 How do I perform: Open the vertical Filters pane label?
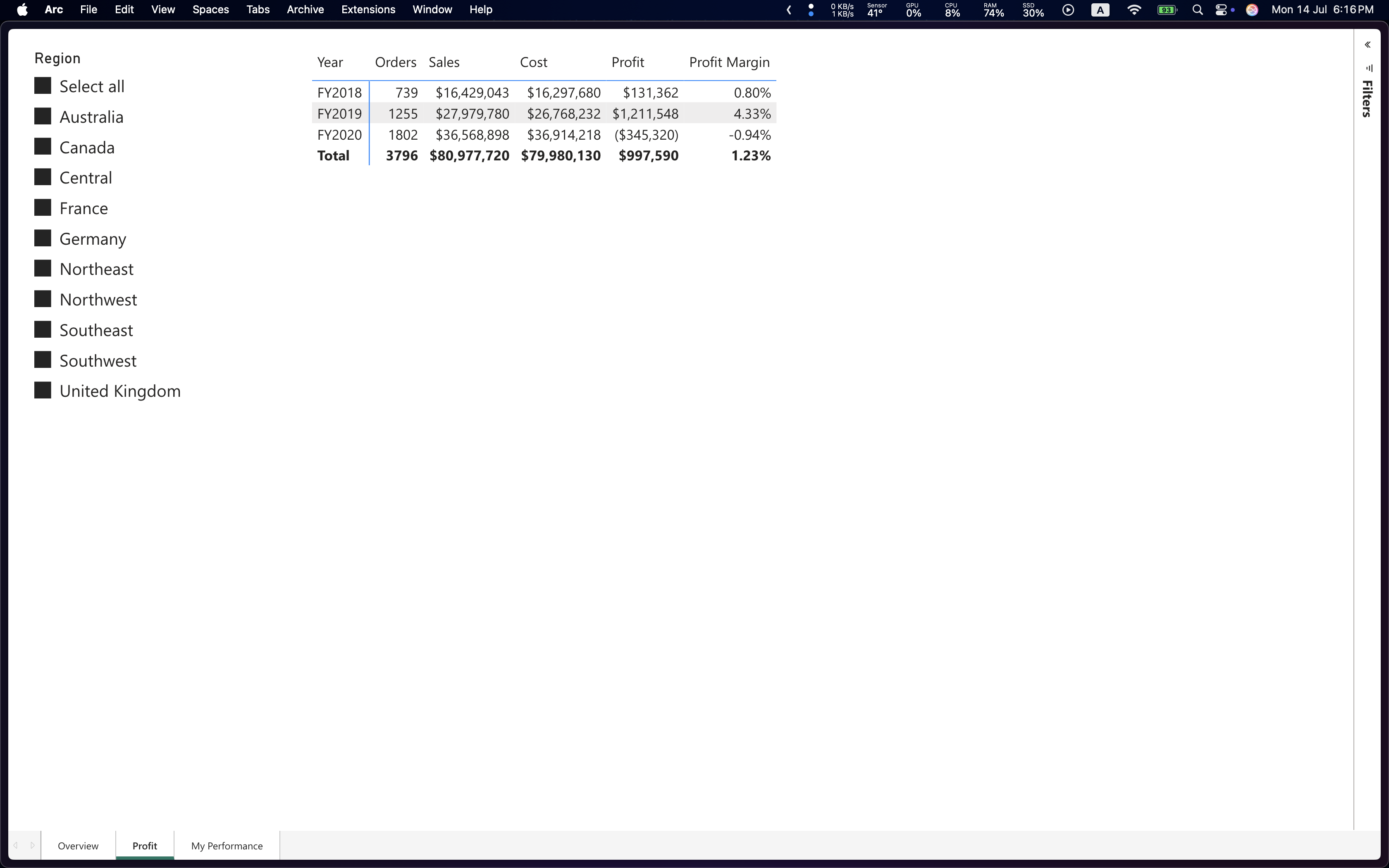[1367, 99]
